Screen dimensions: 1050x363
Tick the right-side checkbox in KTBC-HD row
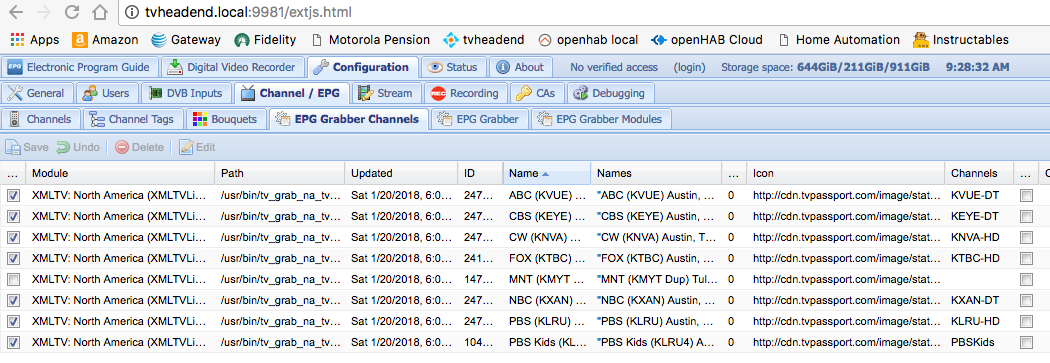(1026, 258)
